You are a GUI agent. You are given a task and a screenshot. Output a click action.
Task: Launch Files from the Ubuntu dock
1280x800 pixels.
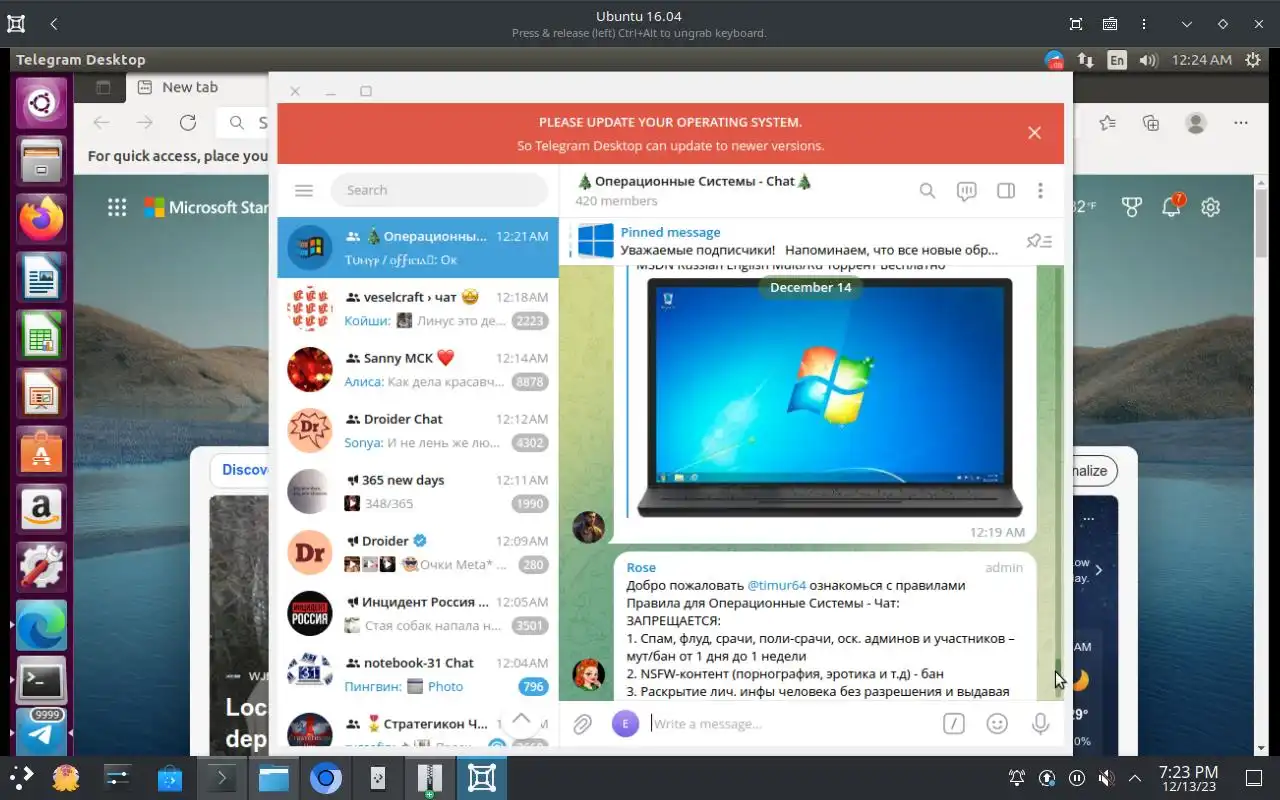coord(41,160)
